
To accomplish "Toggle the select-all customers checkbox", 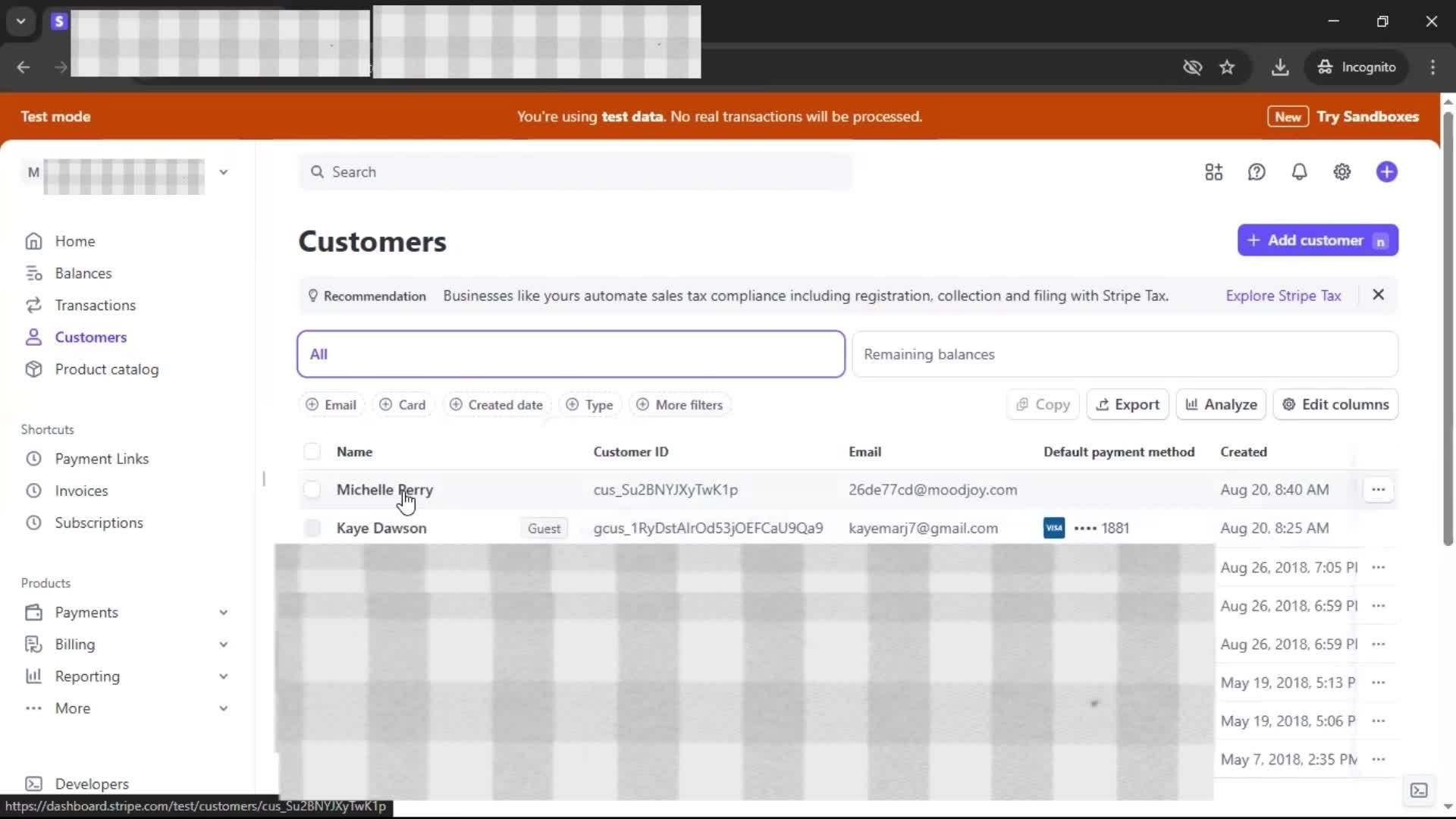I will [312, 452].
